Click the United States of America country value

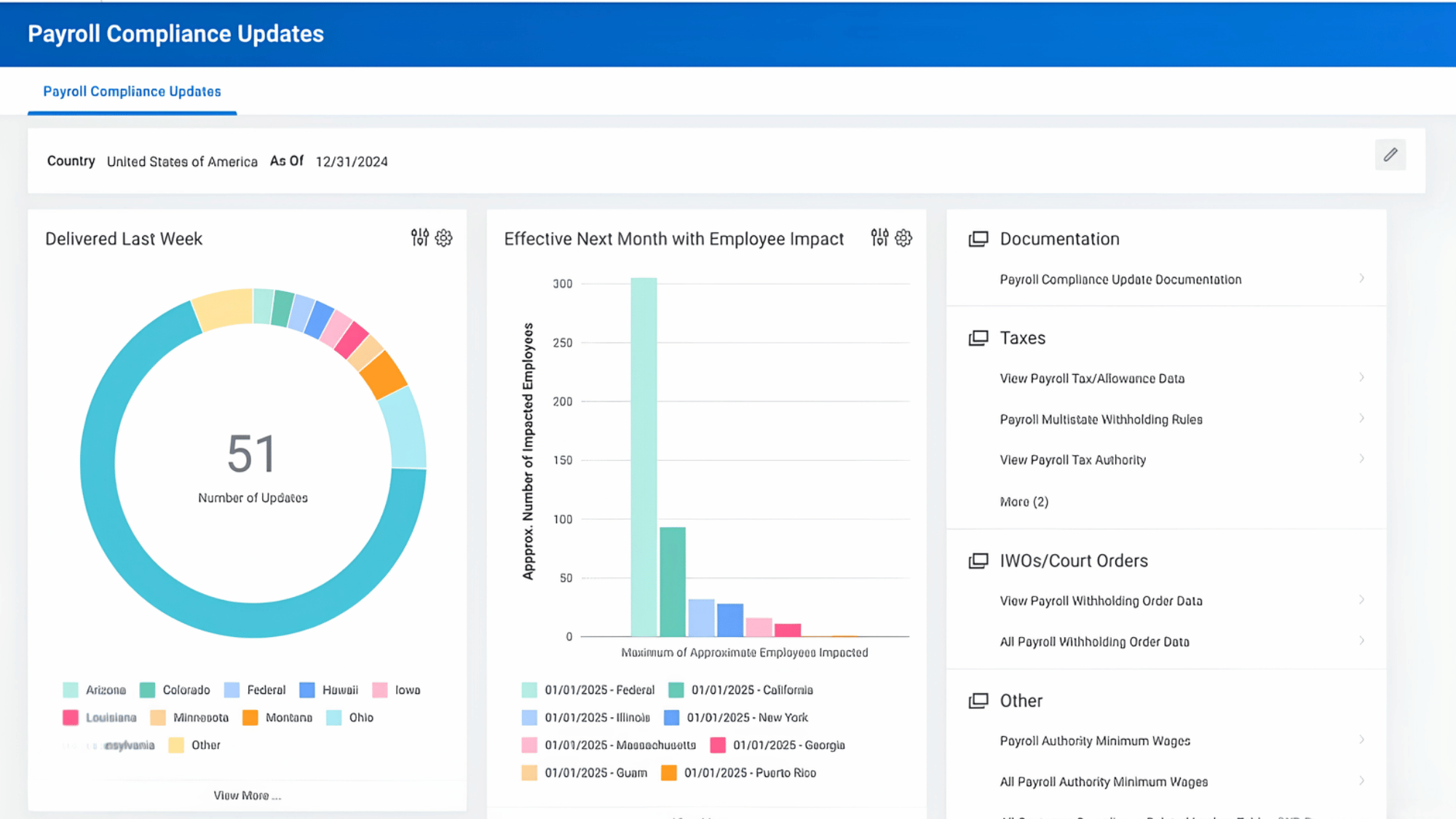click(x=182, y=162)
